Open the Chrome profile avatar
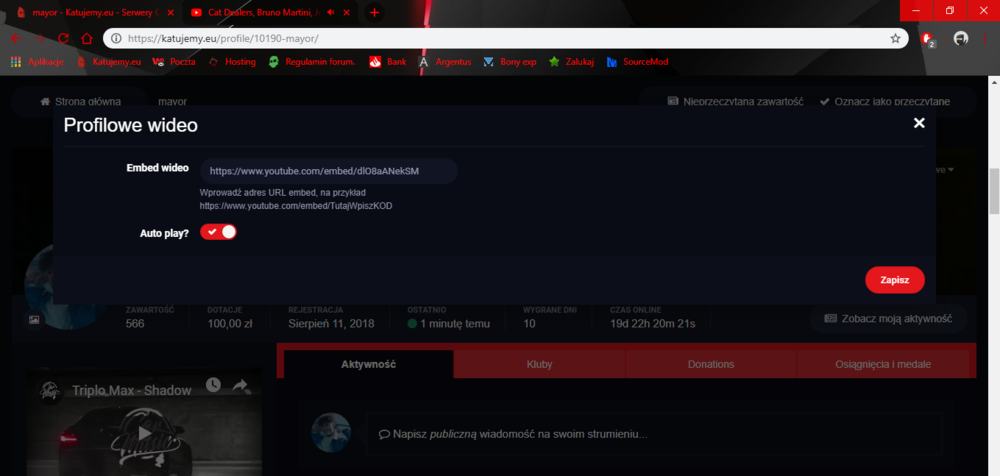 961,38
